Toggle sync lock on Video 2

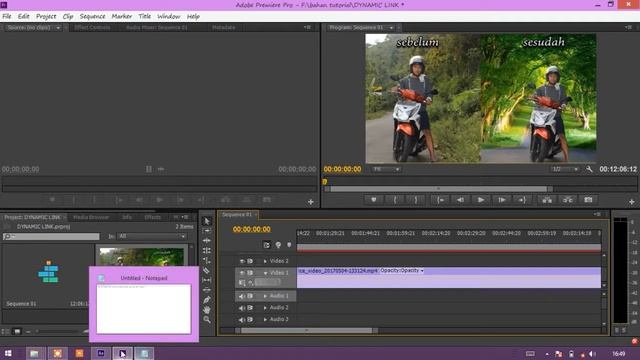(250, 261)
